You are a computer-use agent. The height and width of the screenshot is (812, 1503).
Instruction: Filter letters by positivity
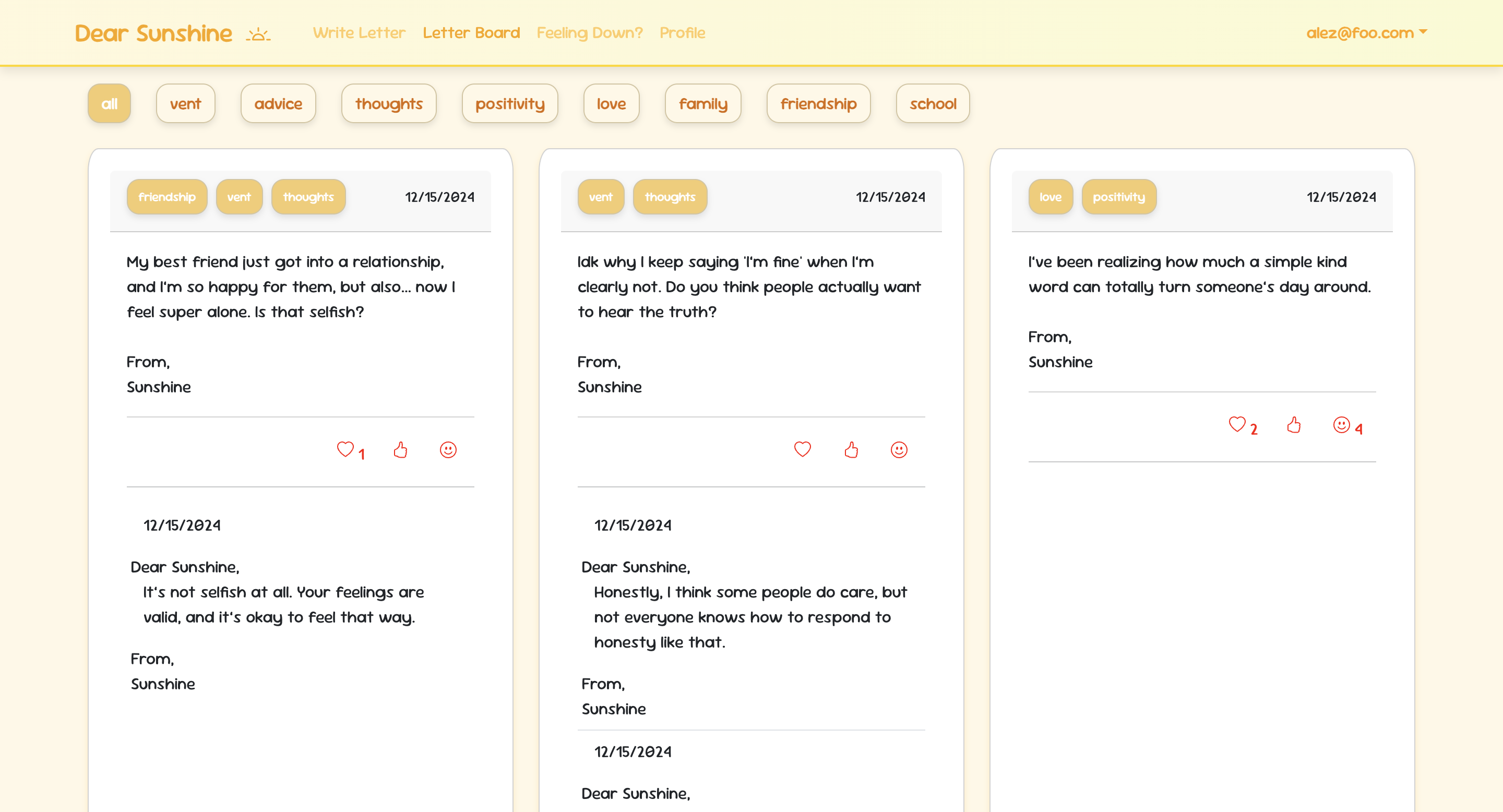tap(510, 104)
